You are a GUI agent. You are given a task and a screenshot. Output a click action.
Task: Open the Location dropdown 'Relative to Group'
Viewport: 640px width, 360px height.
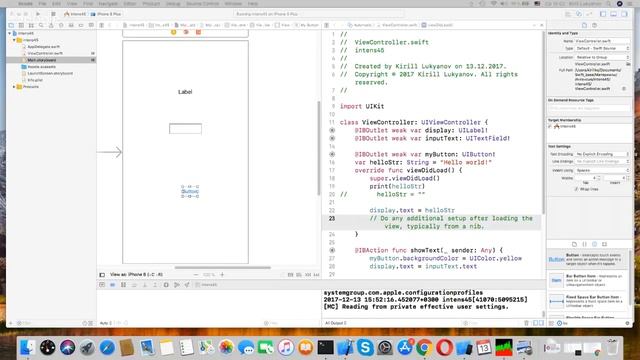602,58
